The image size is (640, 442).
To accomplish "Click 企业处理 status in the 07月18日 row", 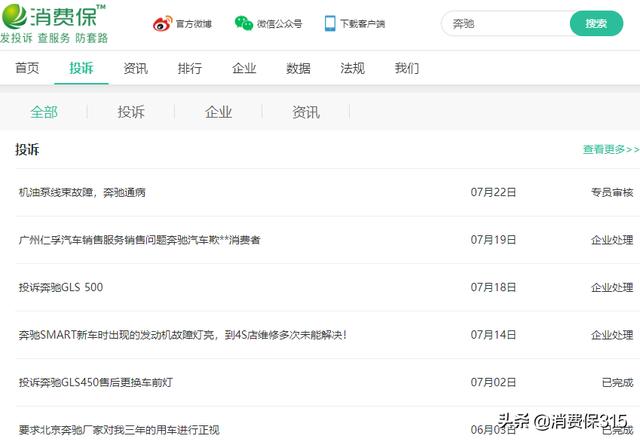I will click(x=612, y=287).
